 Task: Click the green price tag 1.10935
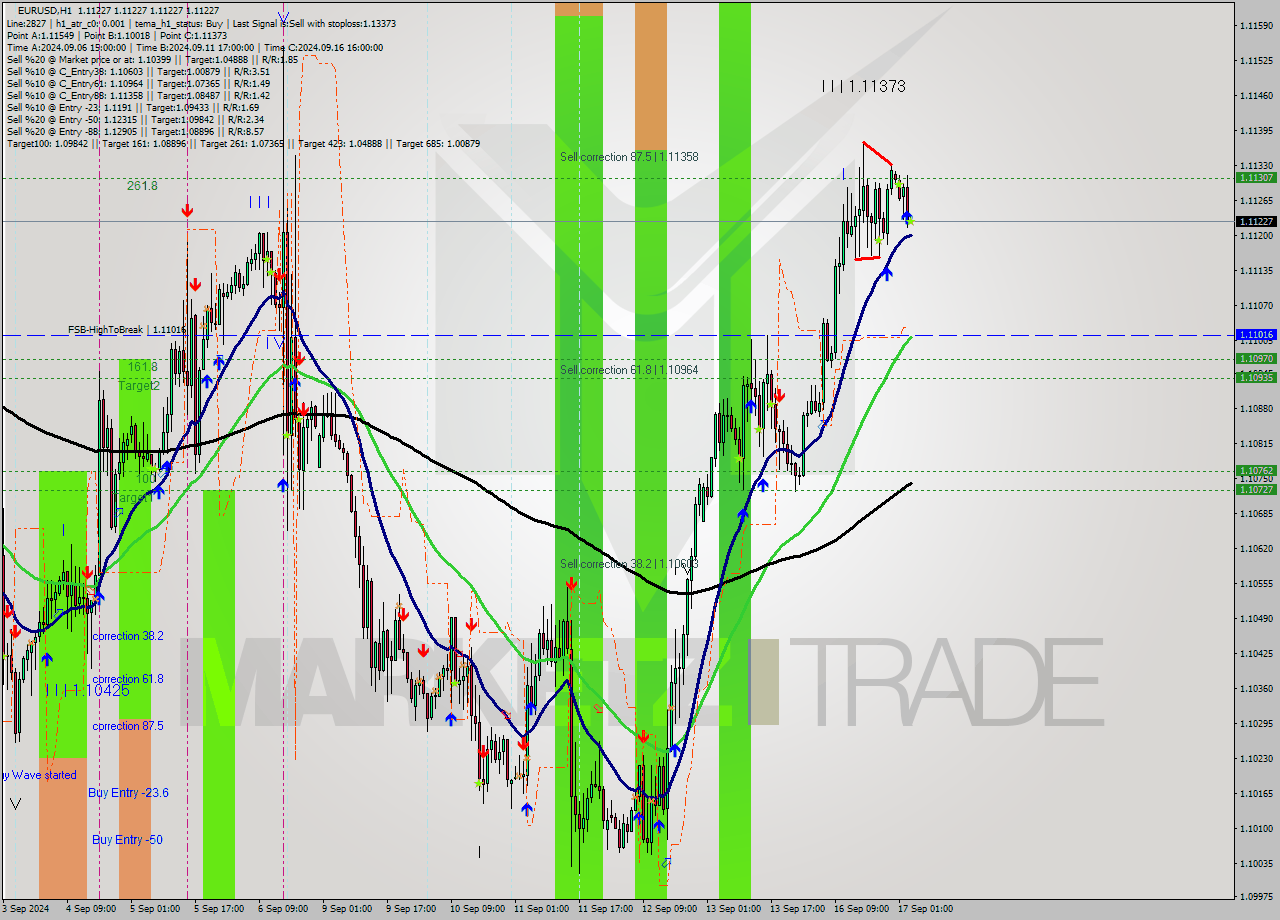click(1256, 377)
